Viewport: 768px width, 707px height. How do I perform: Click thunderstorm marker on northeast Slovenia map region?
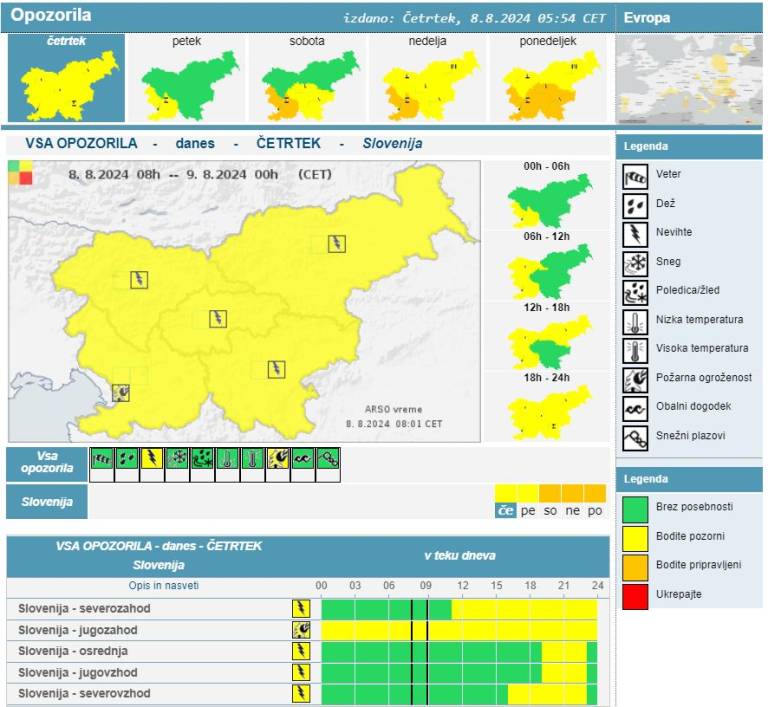pyautogui.click(x=337, y=243)
